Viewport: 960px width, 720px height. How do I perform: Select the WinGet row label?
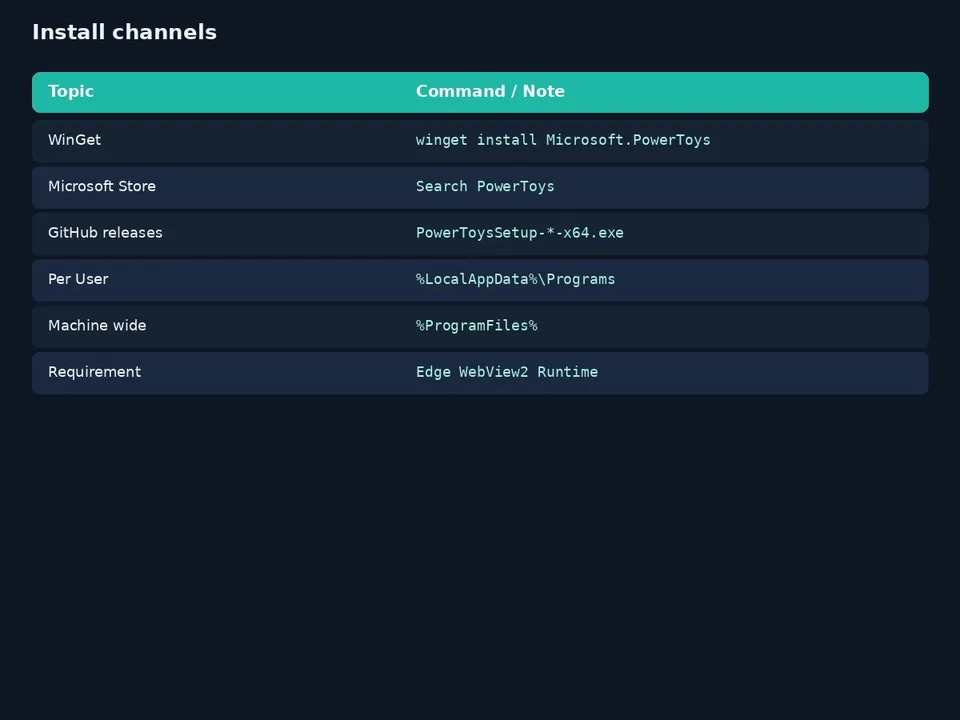(x=74, y=140)
